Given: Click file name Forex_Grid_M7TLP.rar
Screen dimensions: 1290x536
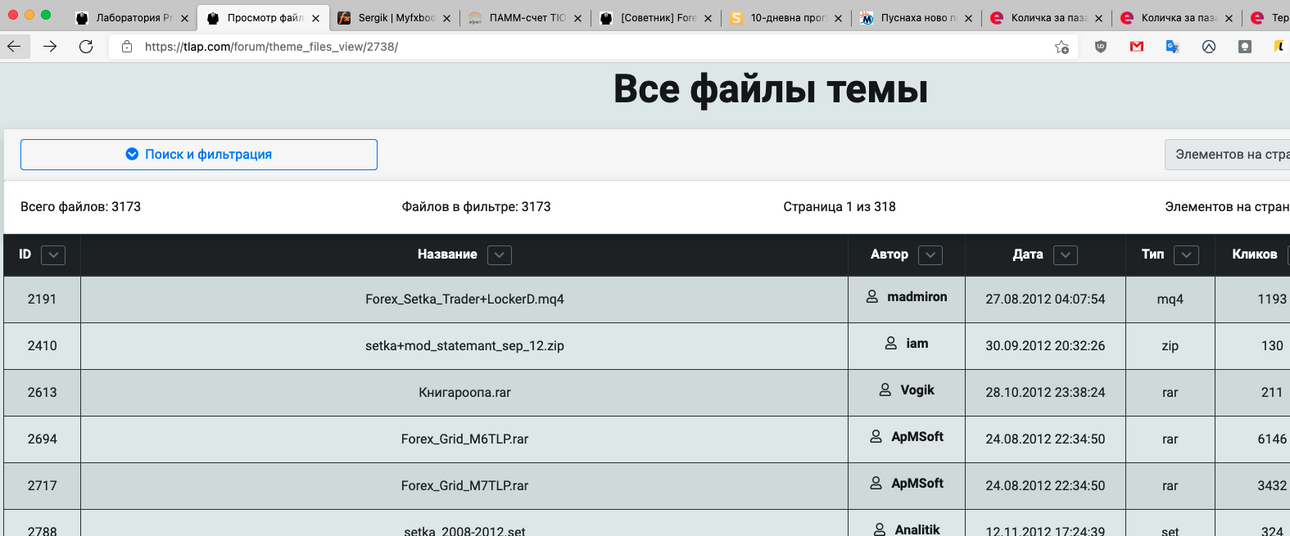Looking at the screenshot, I should (465, 485).
